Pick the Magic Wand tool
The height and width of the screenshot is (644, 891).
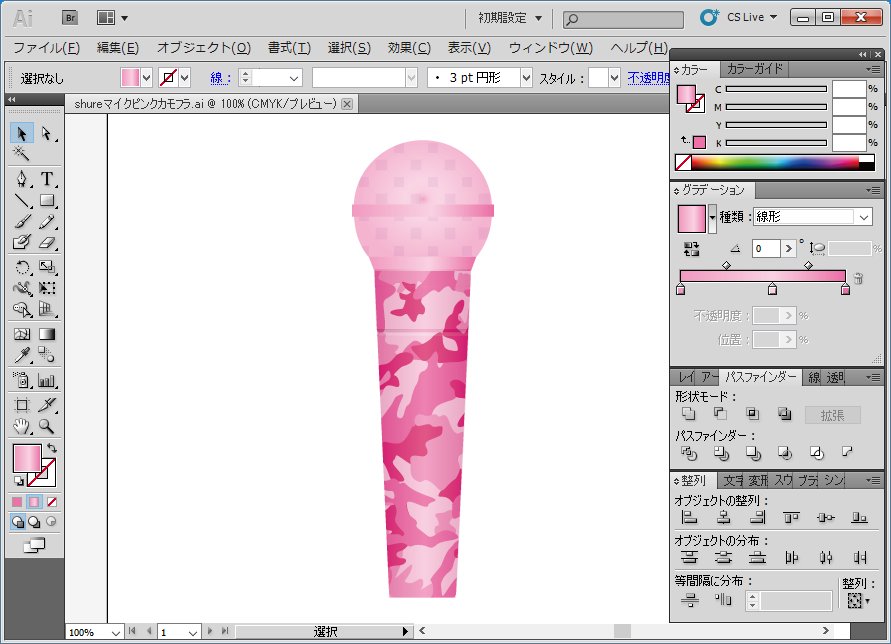[x=22, y=155]
